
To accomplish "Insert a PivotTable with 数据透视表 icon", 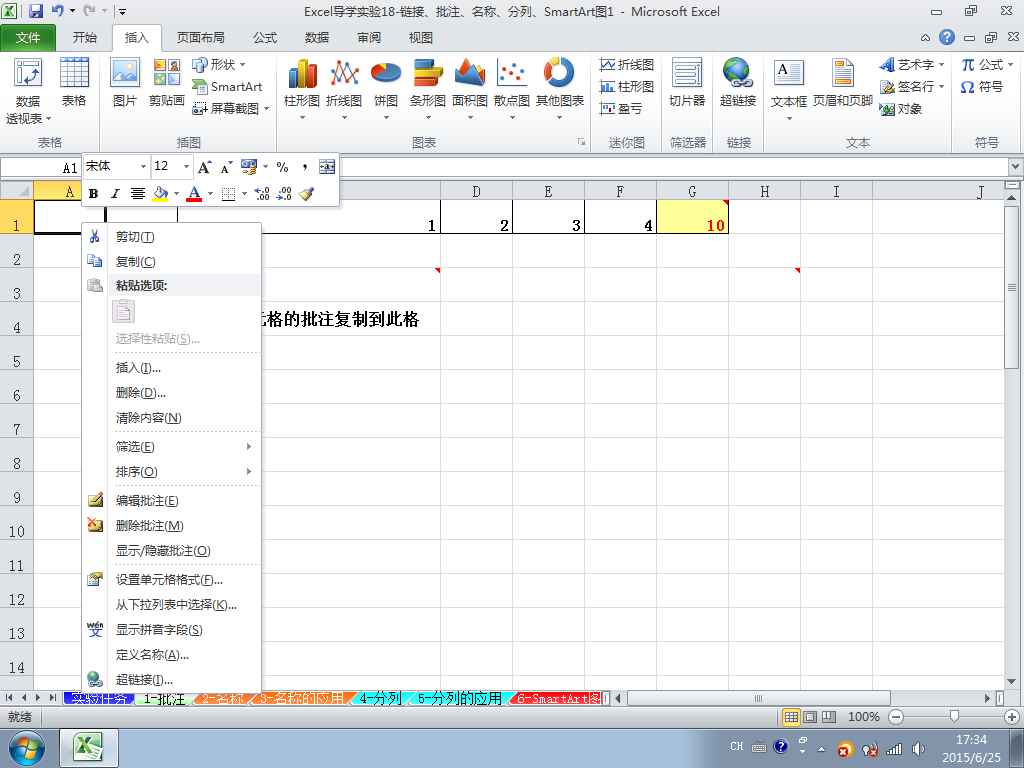I will 27,91.
